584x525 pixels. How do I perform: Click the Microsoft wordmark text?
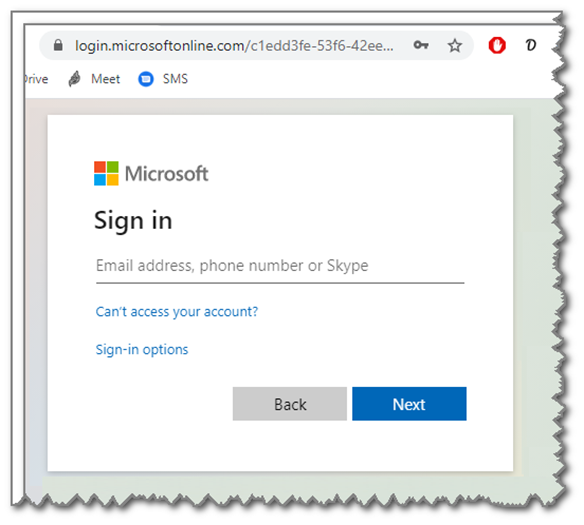[166, 174]
